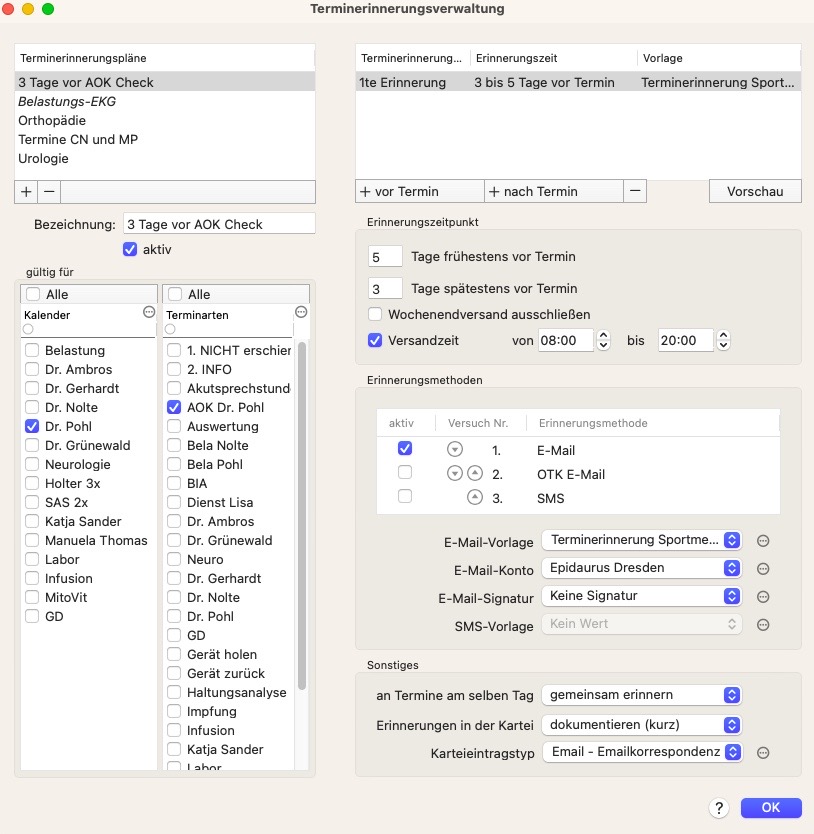Image resolution: width=814 pixels, height=834 pixels.
Task: Open E-Mail-Signatur dropdown
Action: coord(642,596)
